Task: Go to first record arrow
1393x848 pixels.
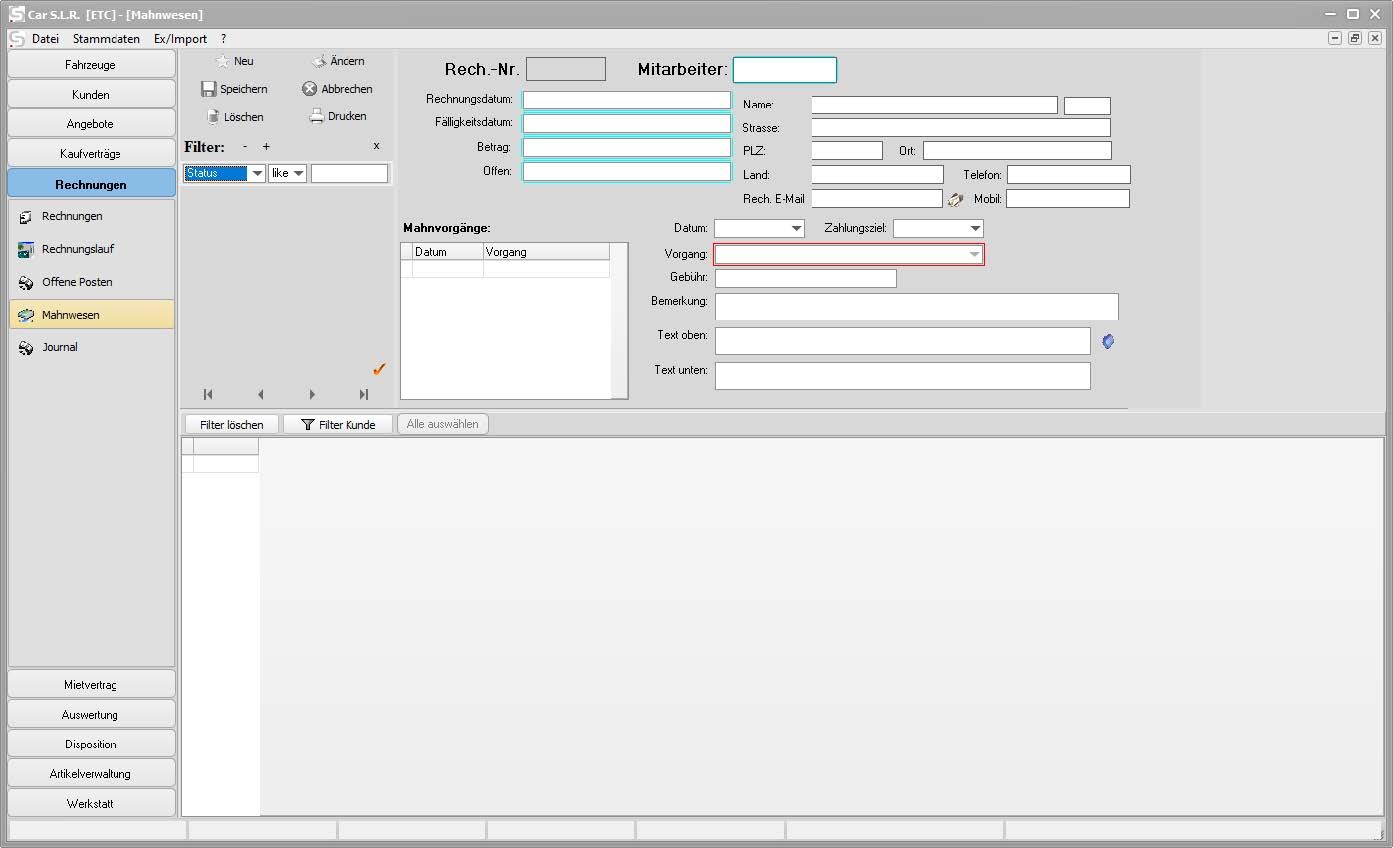Action: tap(208, 395)
